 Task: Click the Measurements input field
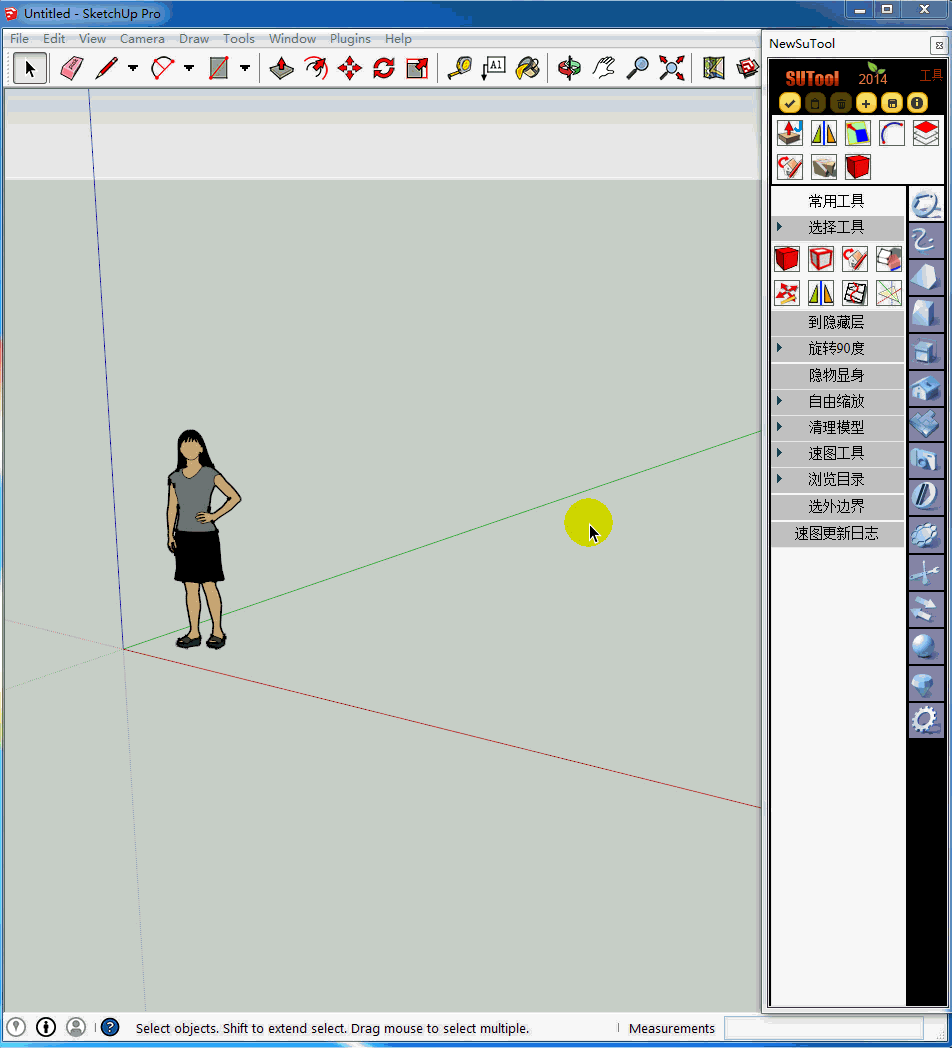(824, 1028)
